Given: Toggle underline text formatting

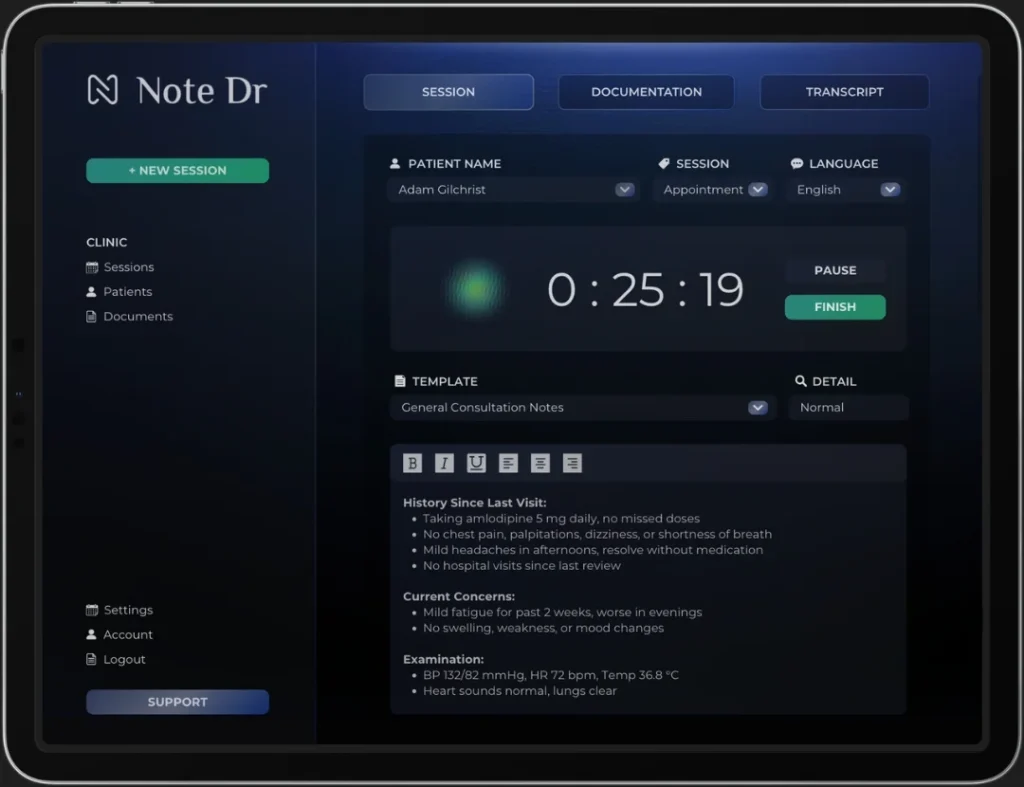Looking at the screenshot, I should [x=476, y=463].
